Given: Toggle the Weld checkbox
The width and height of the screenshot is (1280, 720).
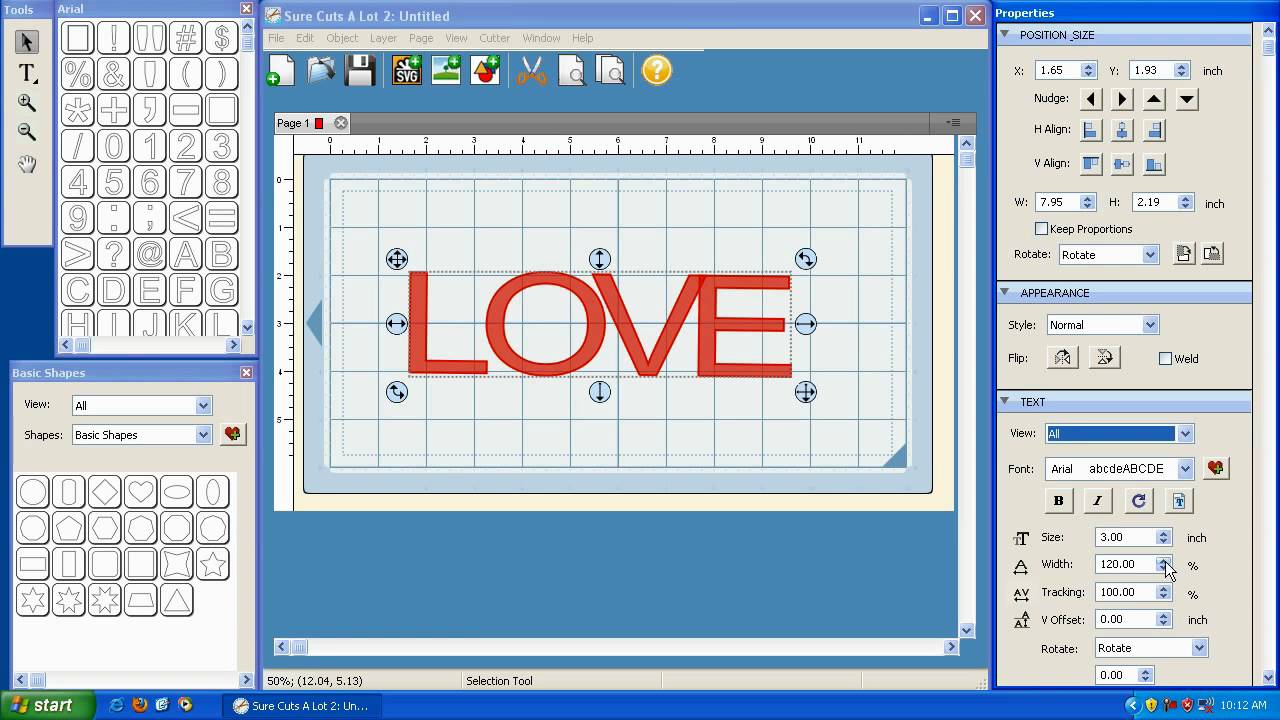Looking at the screenshot, I should 1165,359.
